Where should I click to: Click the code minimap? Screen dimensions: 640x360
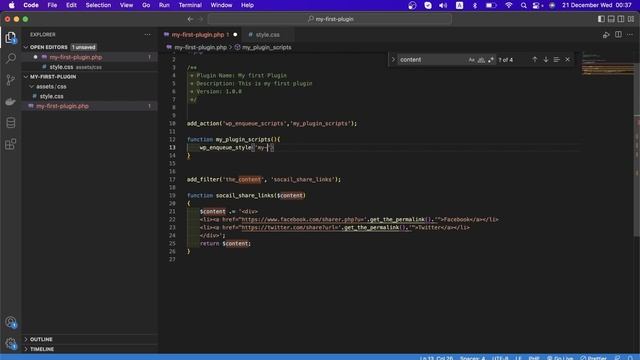point(608,65)
